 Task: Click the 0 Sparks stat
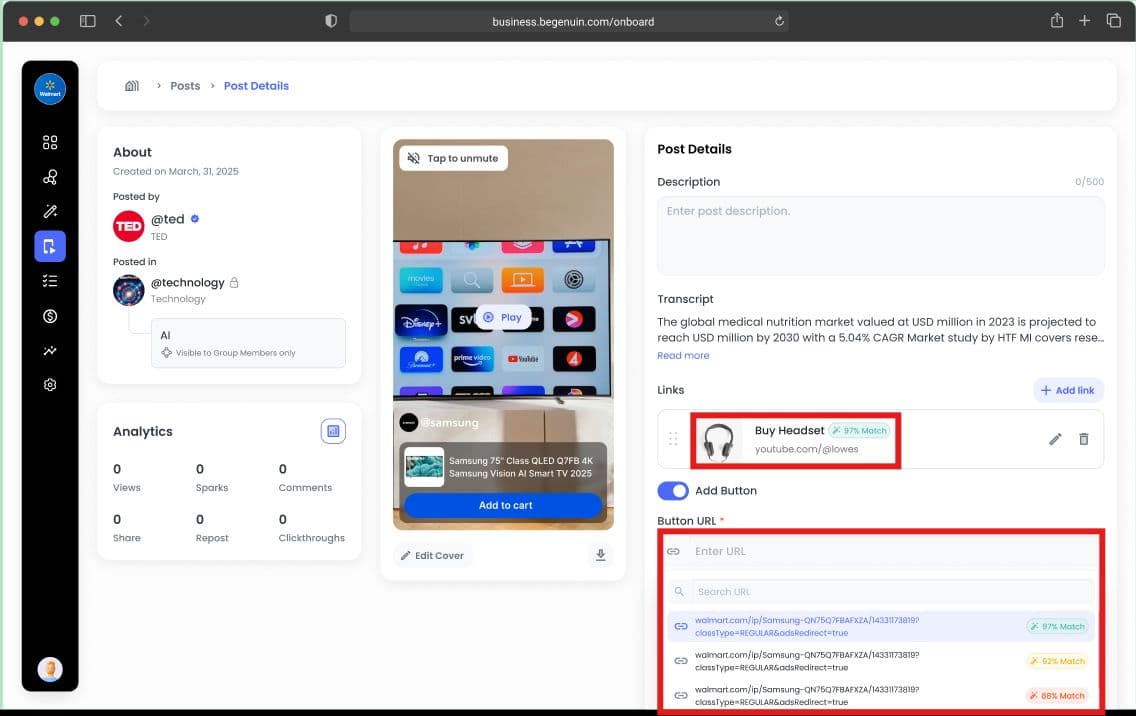pos(212,478)
